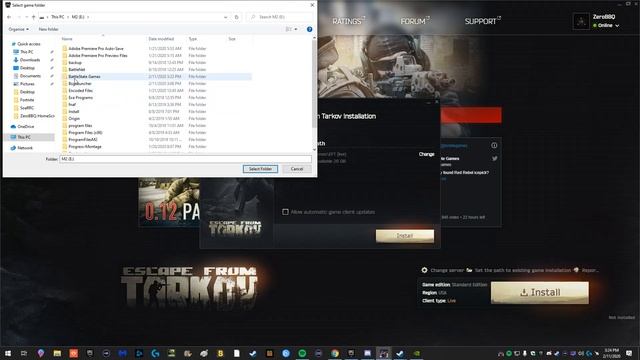The height and width of the screenshot is (360, 640).
Task: Select the Encoded Files folder
Action: pos(80,90)
